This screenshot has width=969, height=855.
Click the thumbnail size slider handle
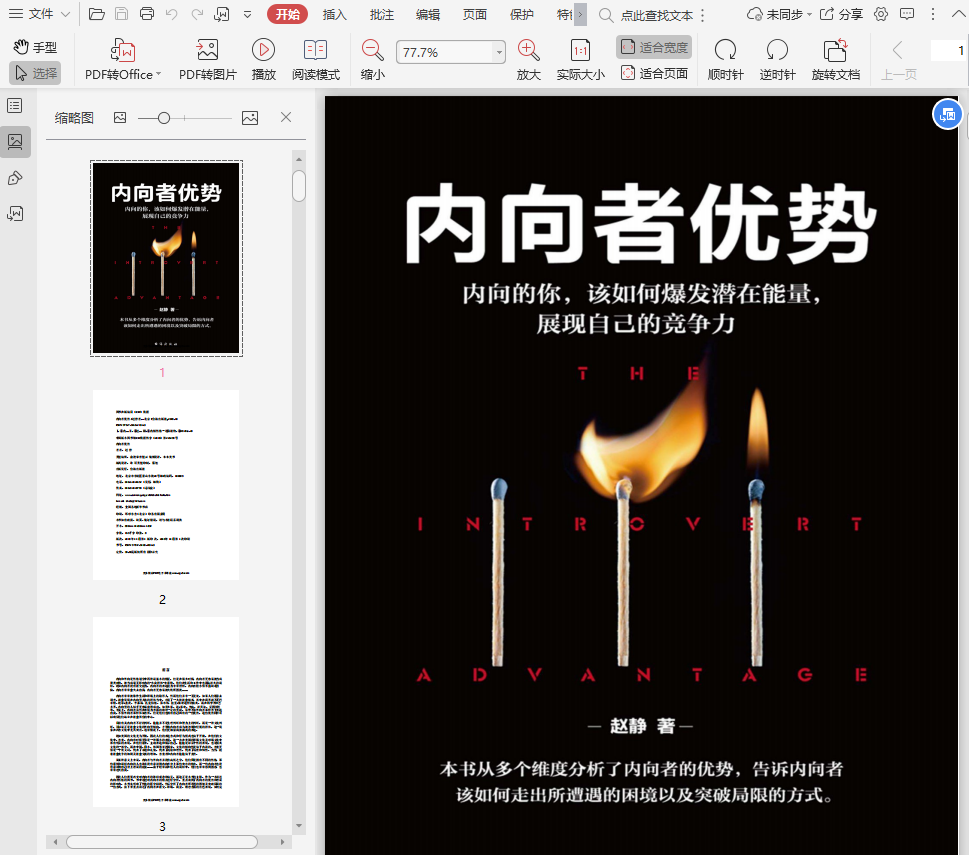164,117
